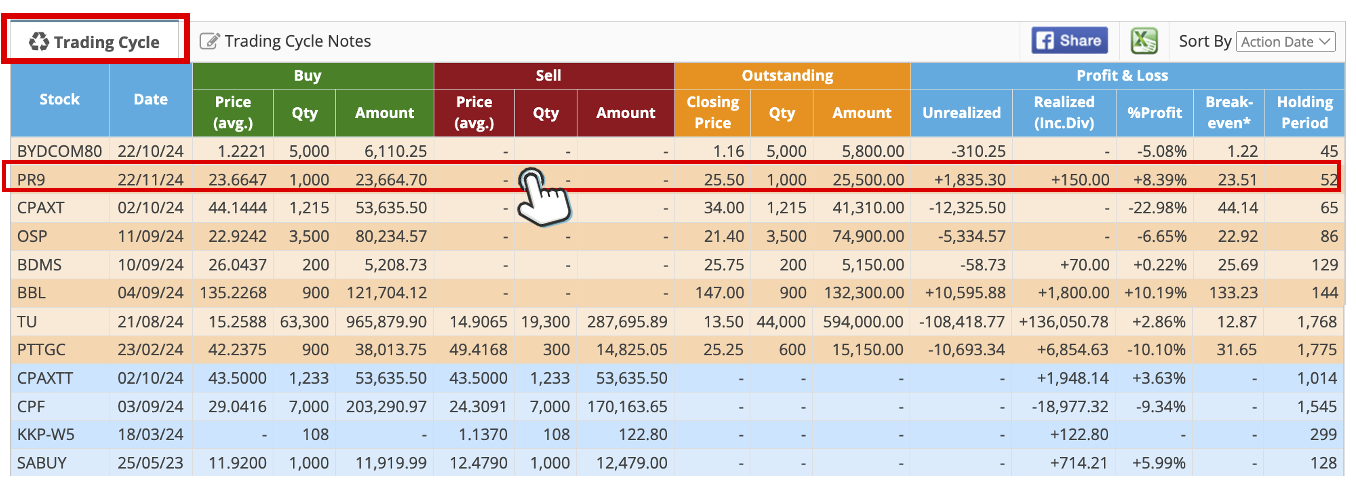This screenshot has width=1356, height=490.
Task: Select the BBL stock row
Action: pos(678,294)
